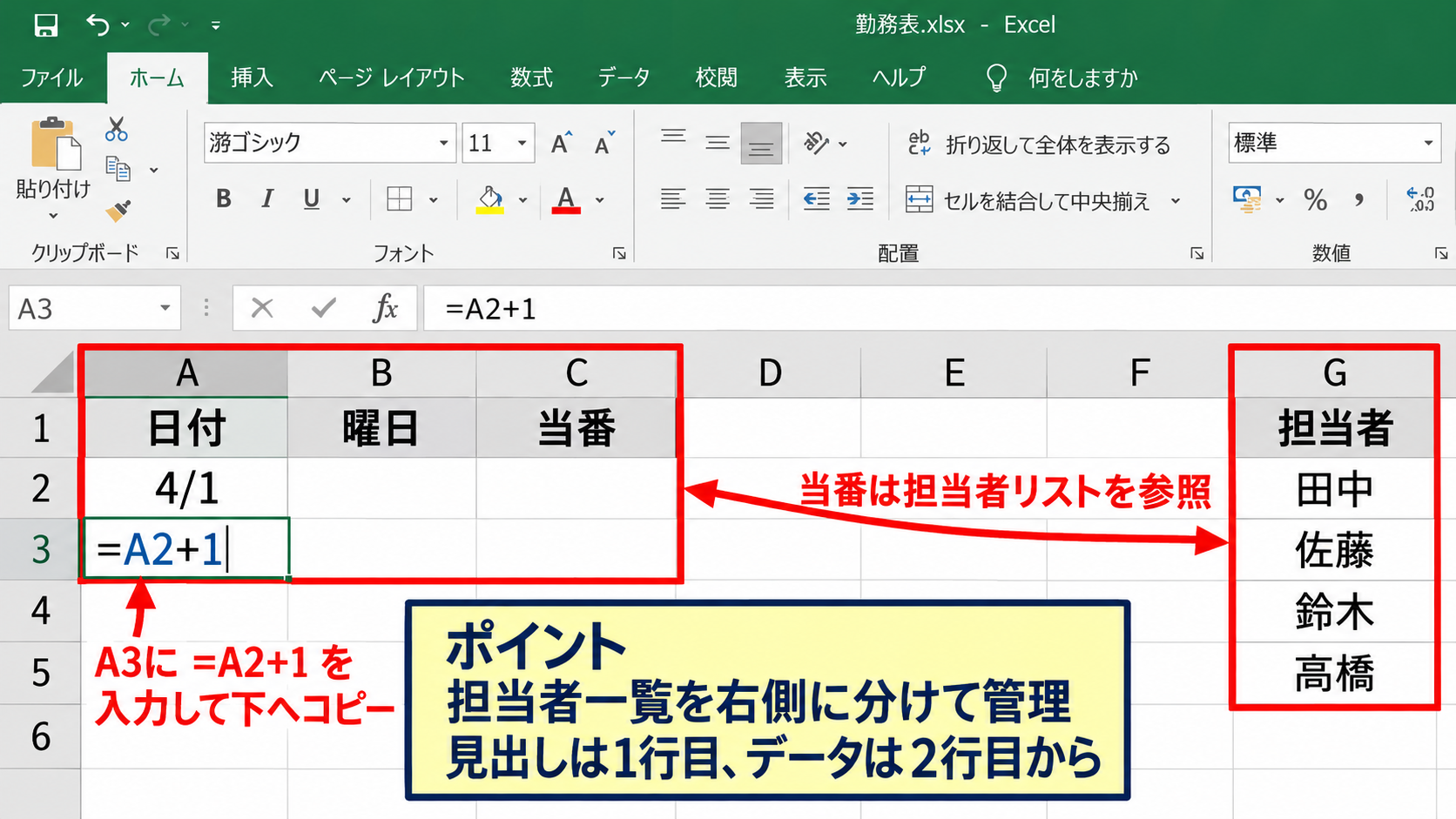Click the Cut scissors icon
This screenshot has height=819, width=1456.
pos(116,130)
